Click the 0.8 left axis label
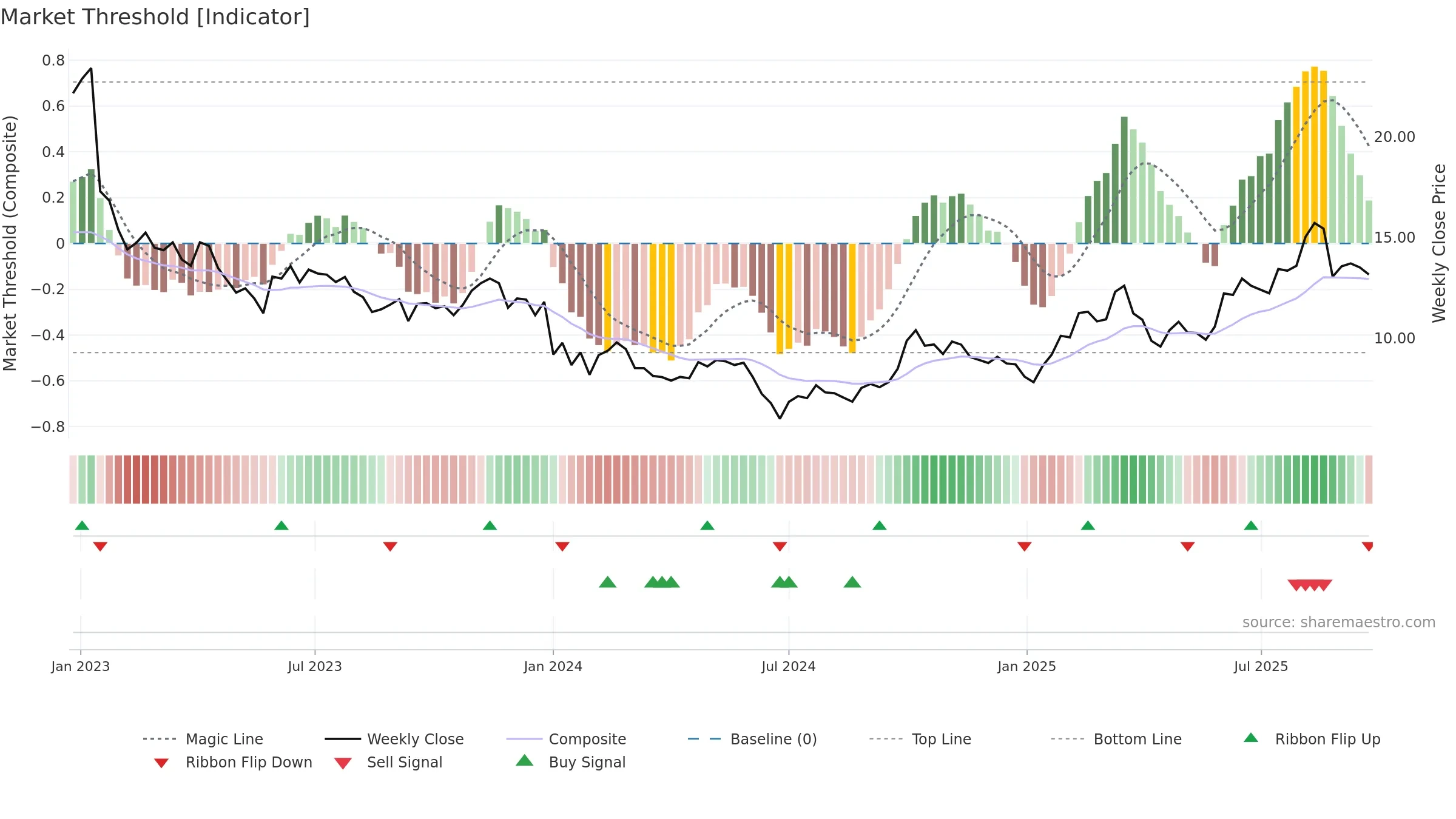Viewport: 1456px width, 819px height. click(53, 61)
